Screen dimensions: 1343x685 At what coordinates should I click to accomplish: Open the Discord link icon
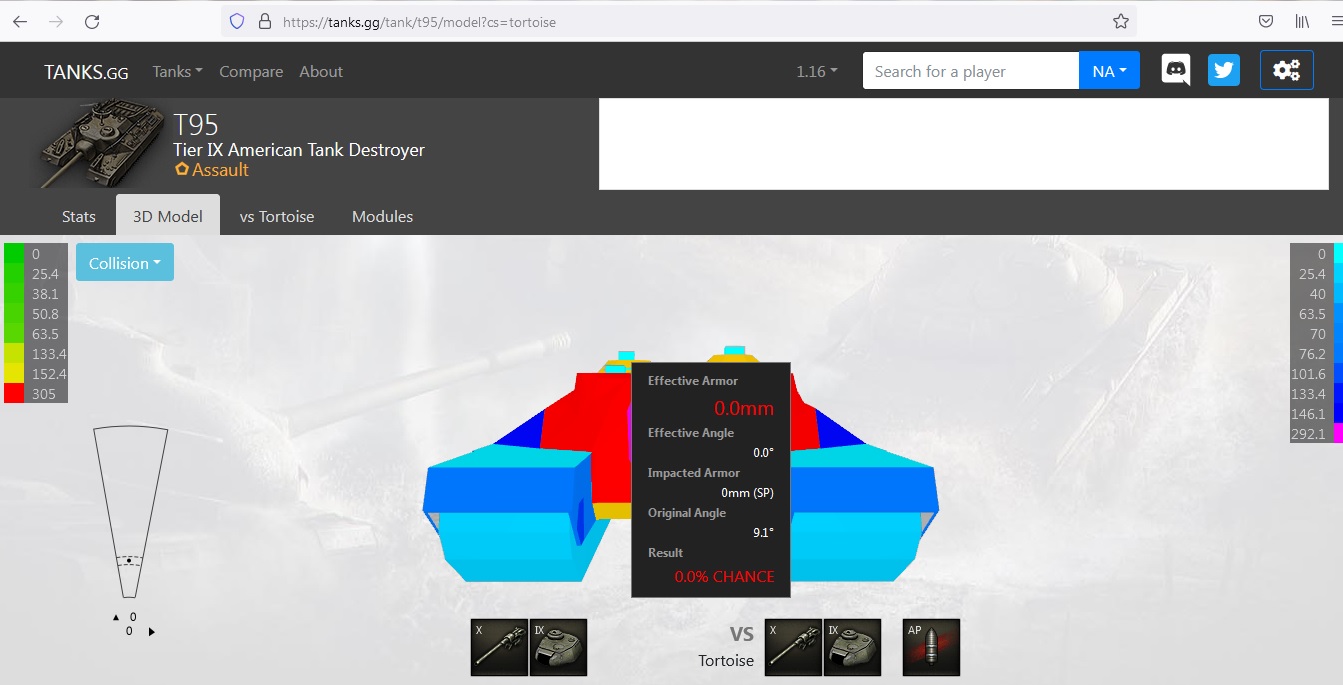1175,70
